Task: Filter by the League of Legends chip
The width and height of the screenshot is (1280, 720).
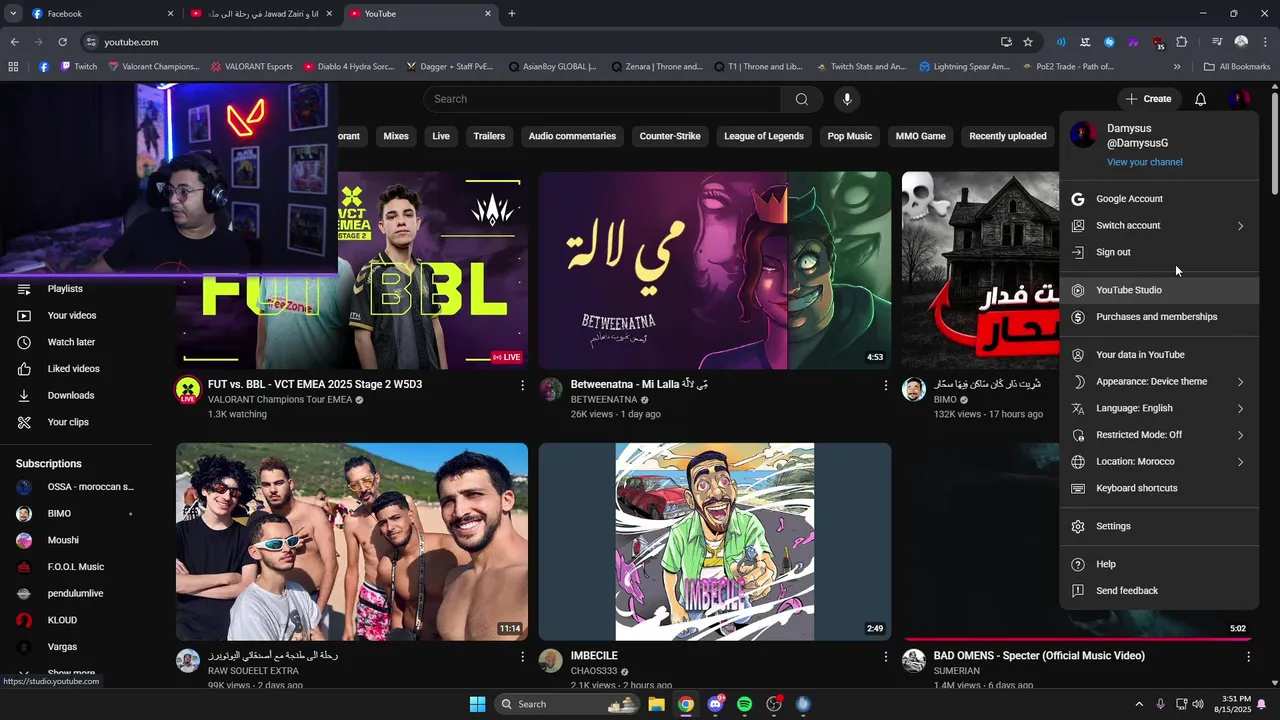Action: tap(764, 136)
